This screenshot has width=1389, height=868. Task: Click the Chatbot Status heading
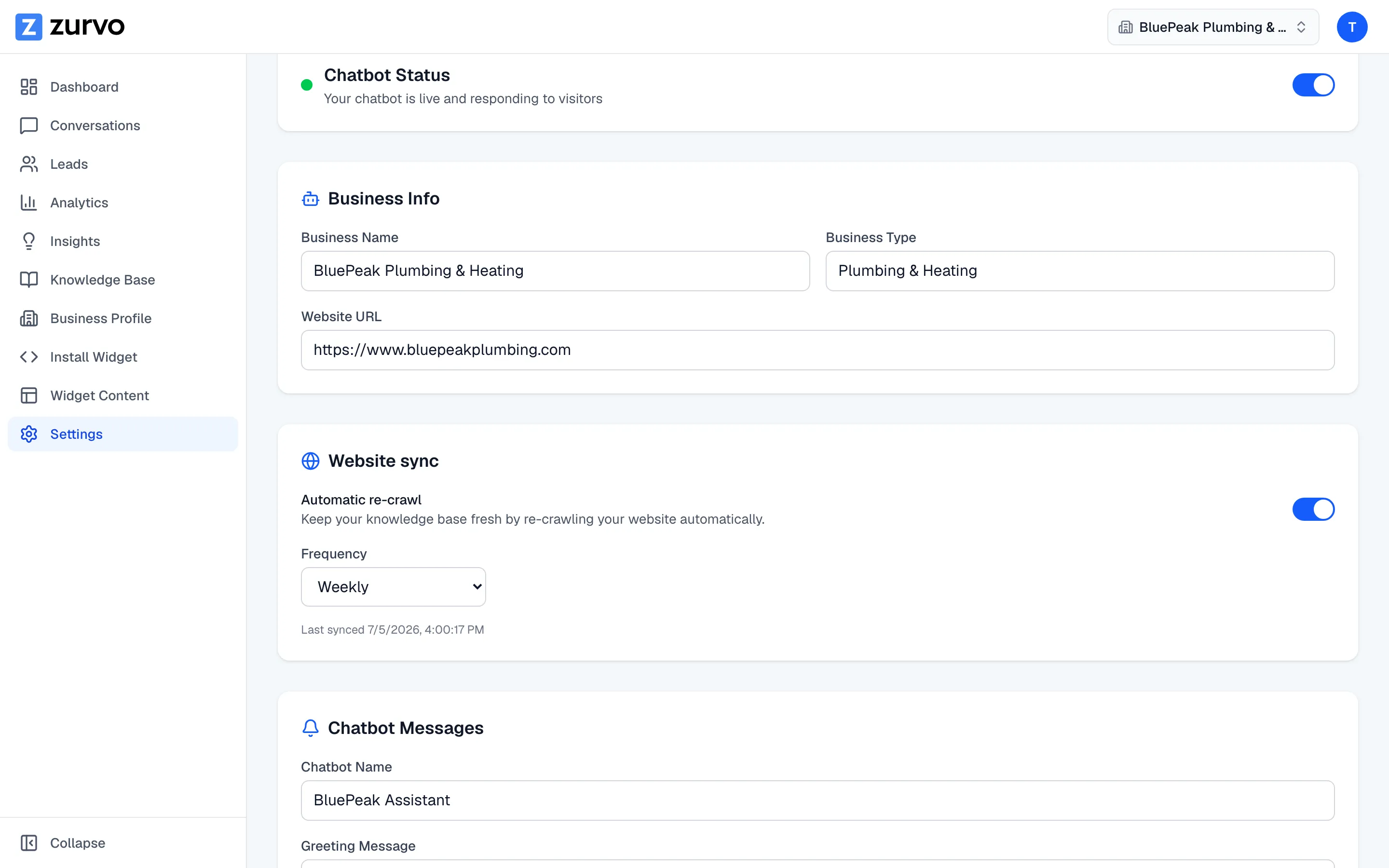pos(387,75)
